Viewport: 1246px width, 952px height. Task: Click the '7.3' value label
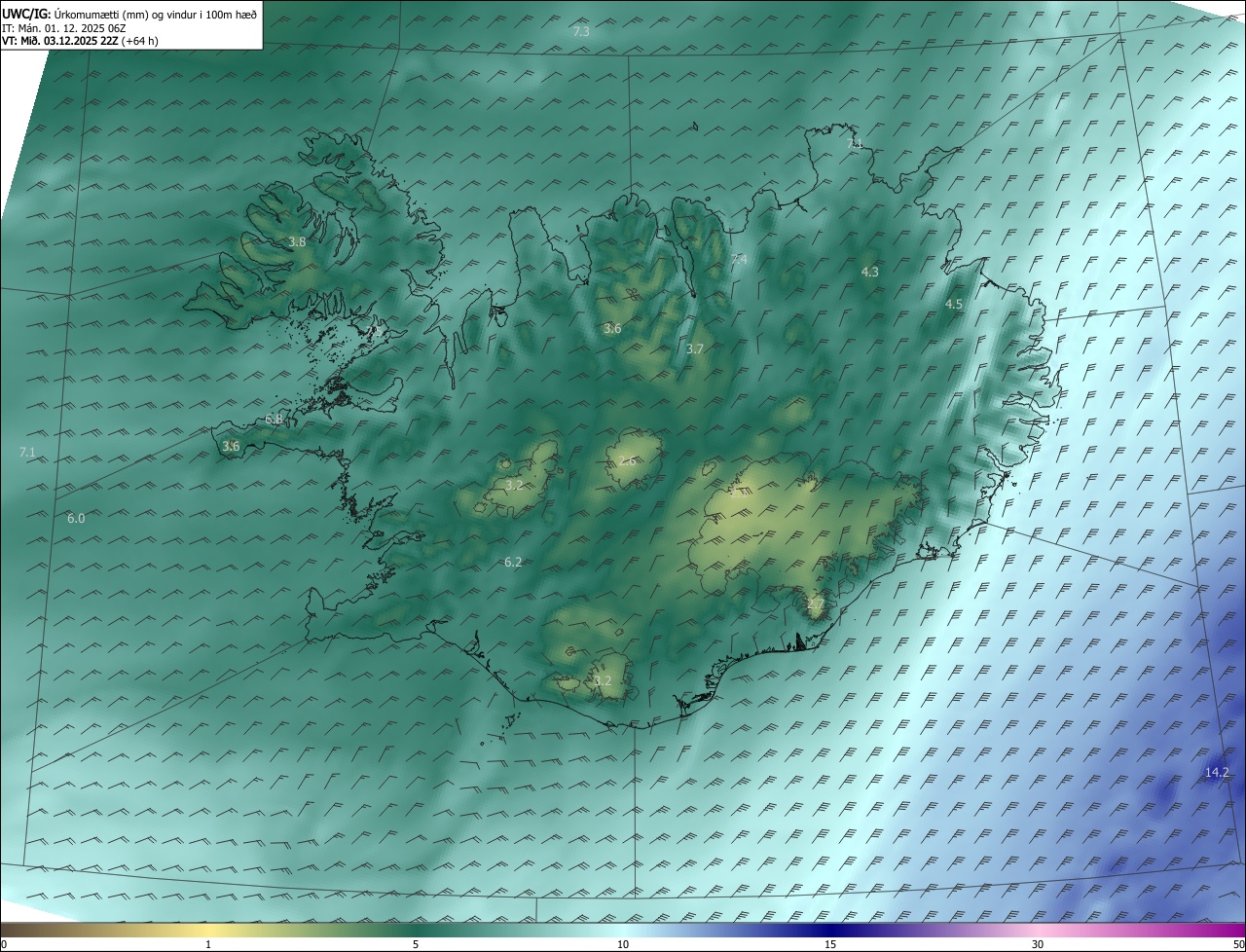[581, 32]
